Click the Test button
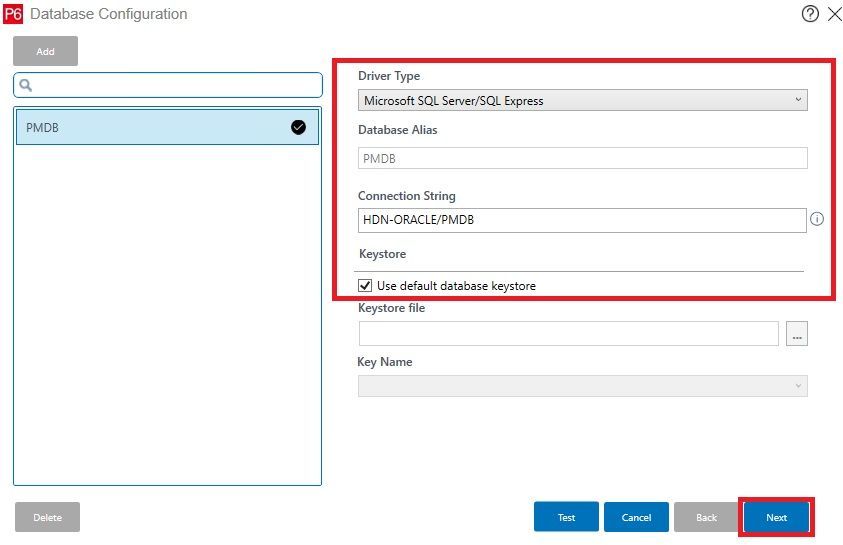Screen dimensions: 843x545 point(566,517)
